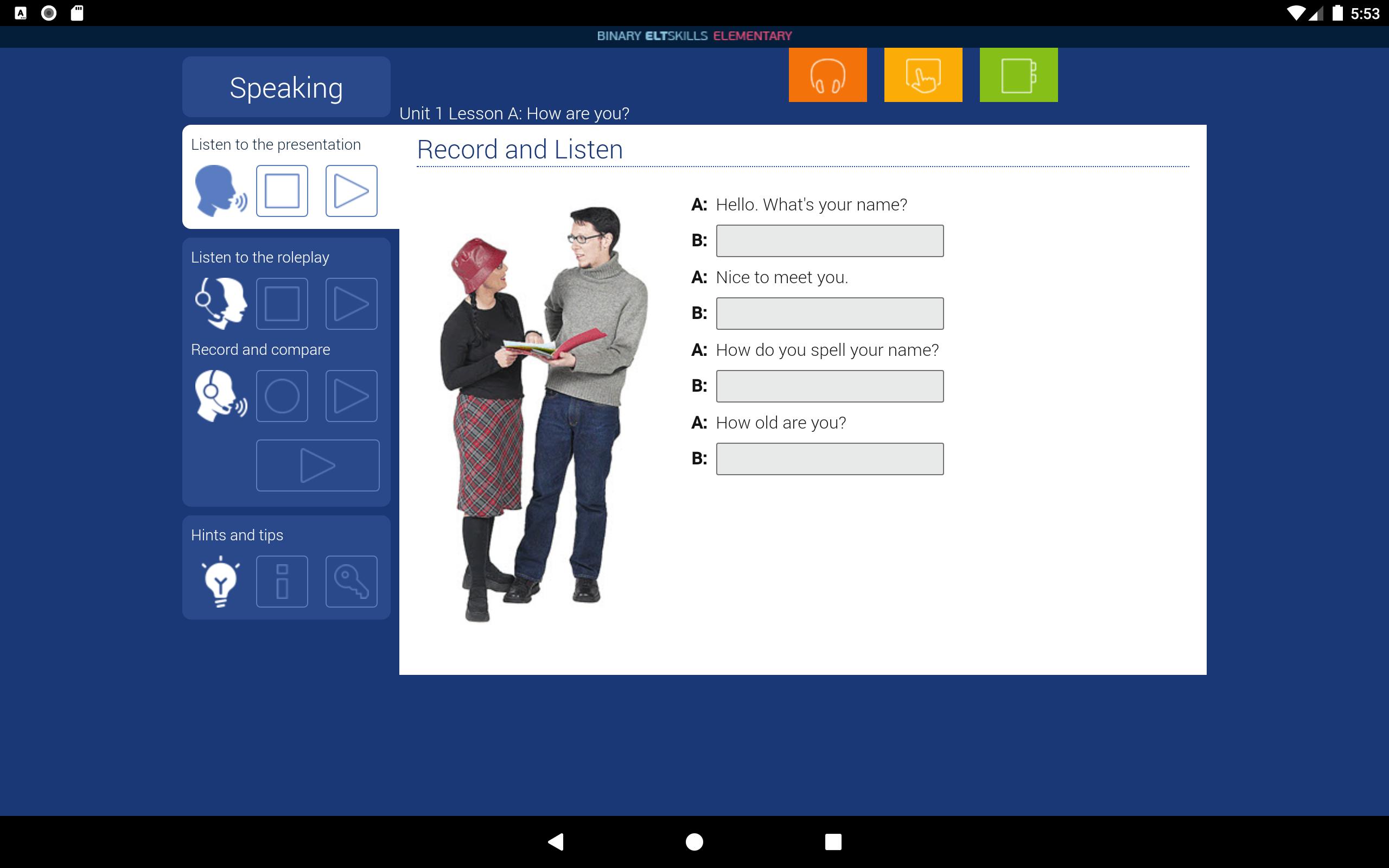Click 'Unit 1 Lesson A: How are you?' title
This screenshot has width=1389, height=868.
tap(514, 113)
